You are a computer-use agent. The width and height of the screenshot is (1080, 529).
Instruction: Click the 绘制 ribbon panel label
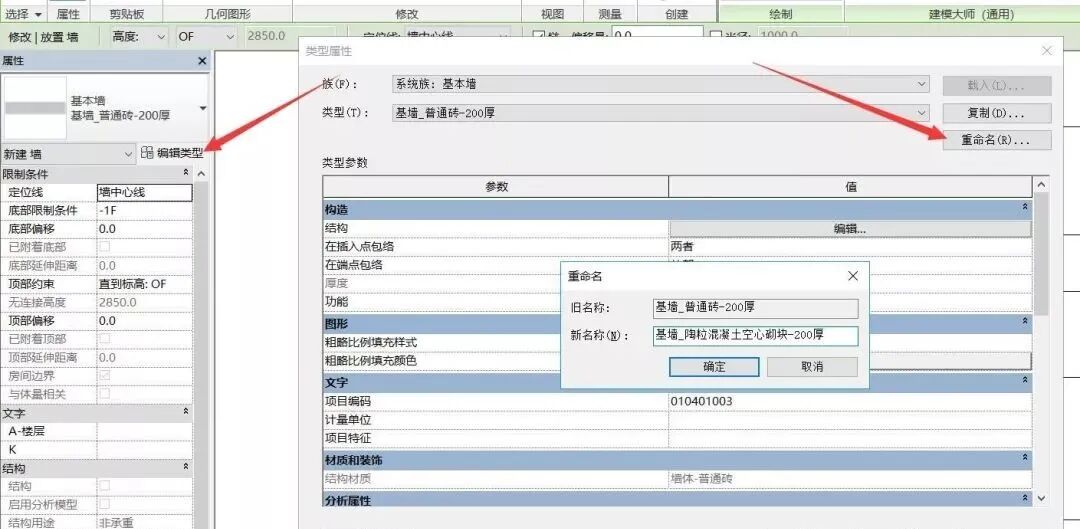point(780,14)
